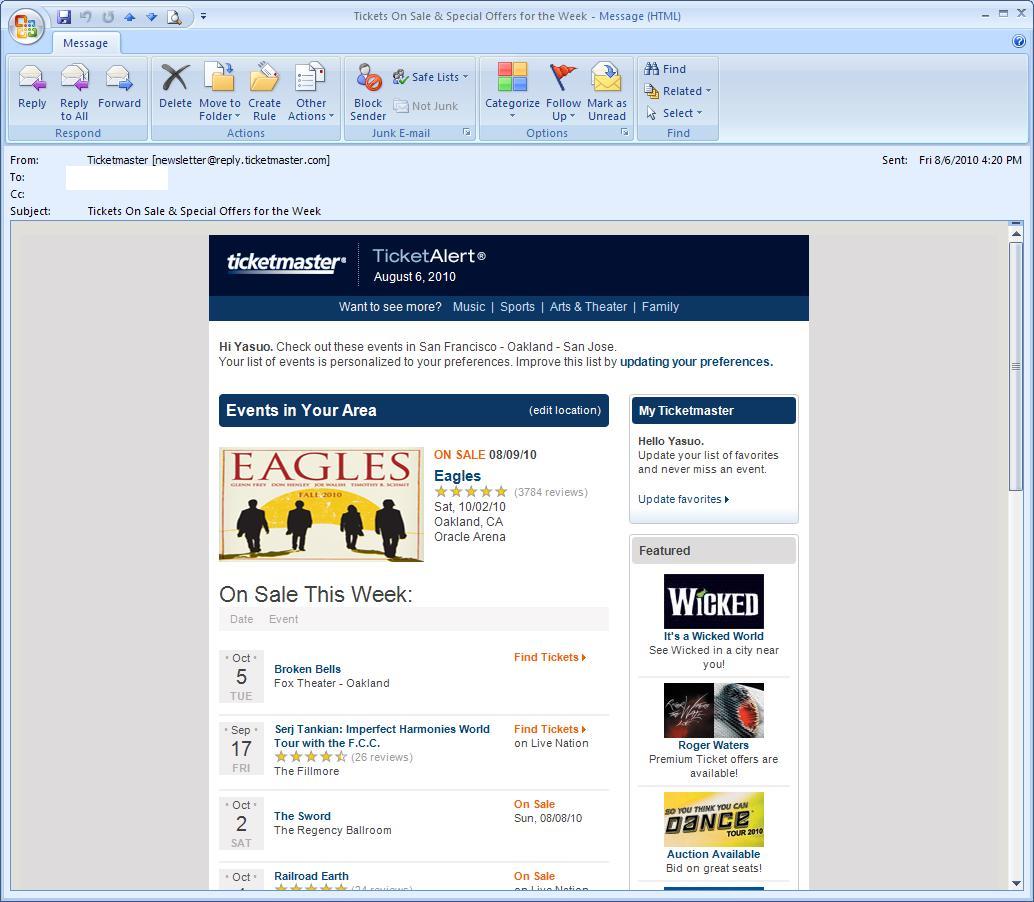Open the Eagles concert poster image
The width and height of the screenshot is (1034, 902).
tap(321, 504)
